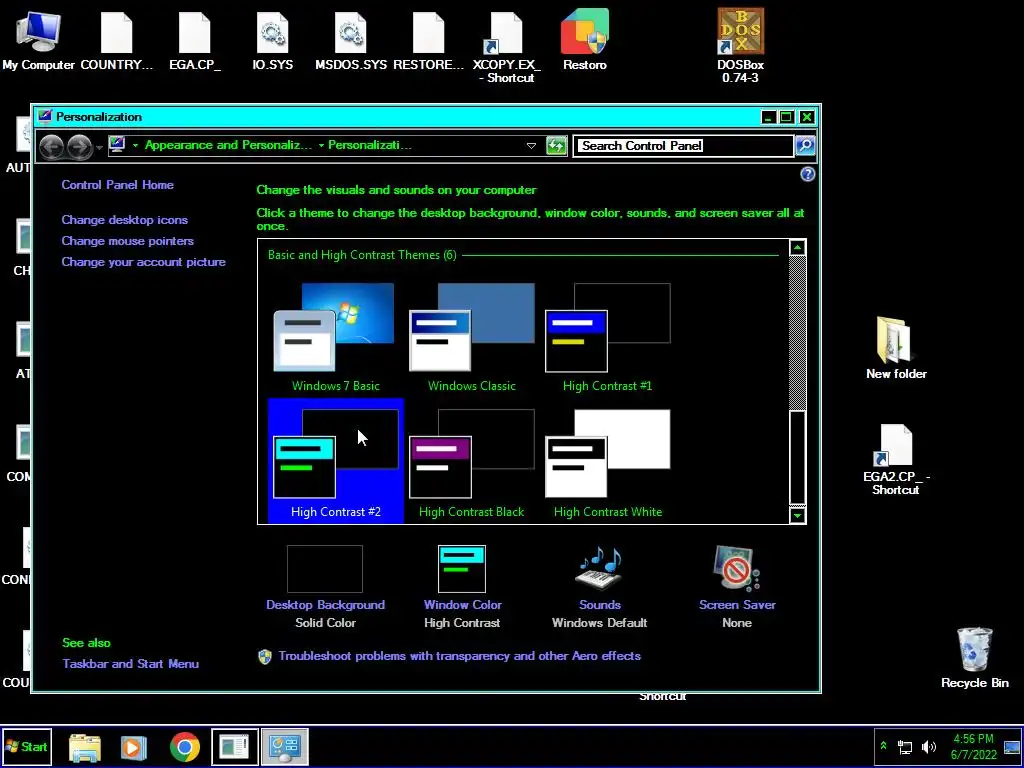Select the IO.SYS file icon

tap(272, 40)
